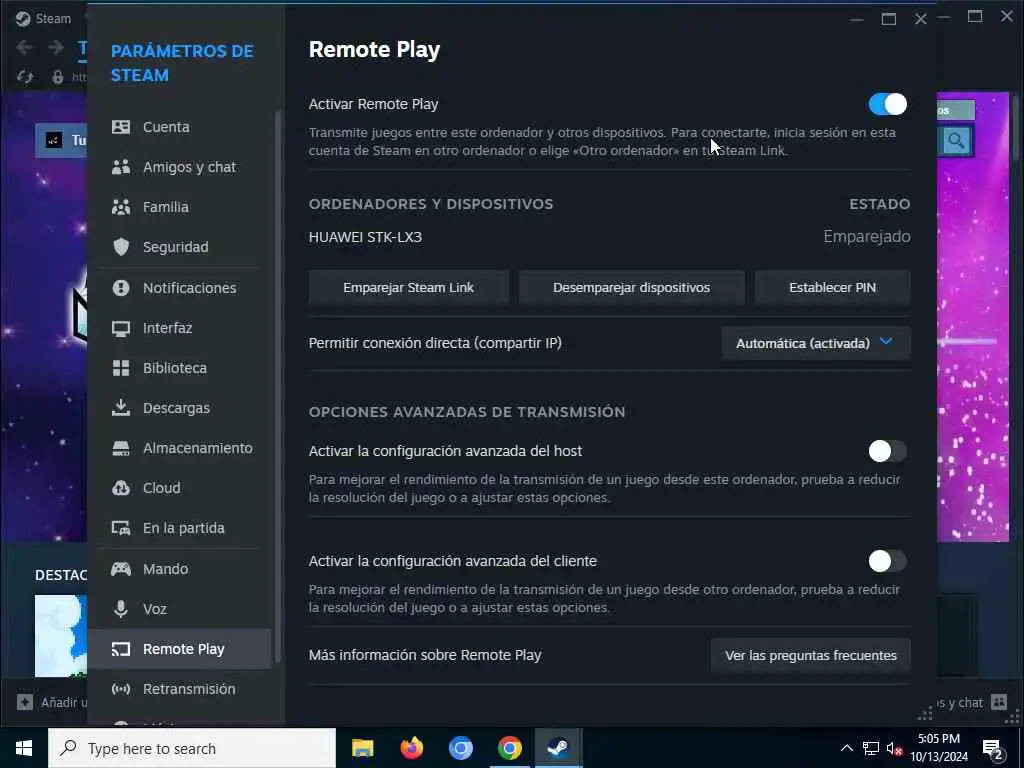Click the En la partida overlay icon
The width and height of the screenshot is (1024, 768).
121,528
